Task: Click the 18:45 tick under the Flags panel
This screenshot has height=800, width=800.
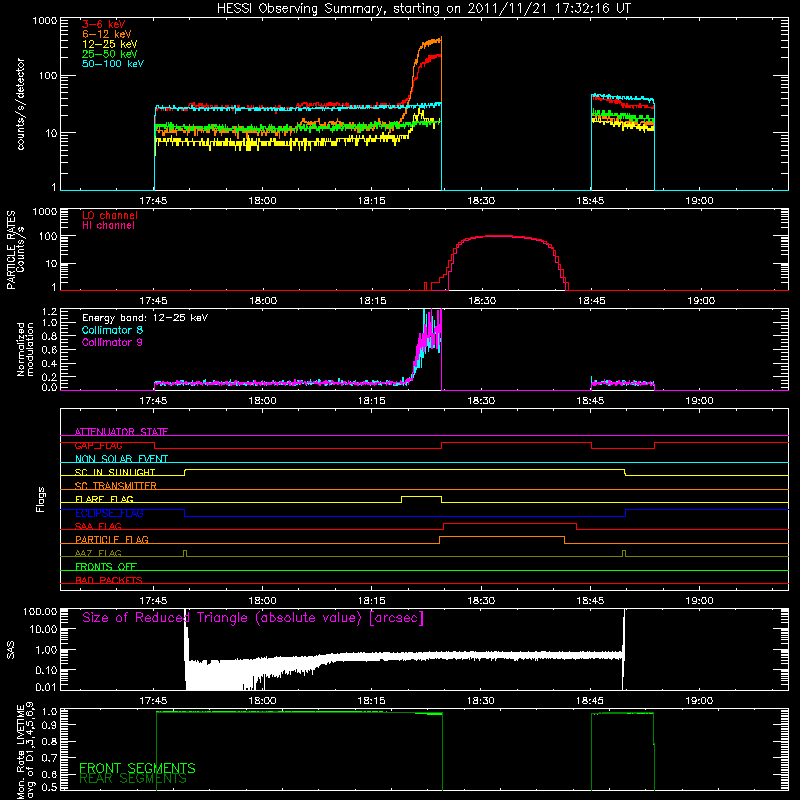Action: [591, 601]
